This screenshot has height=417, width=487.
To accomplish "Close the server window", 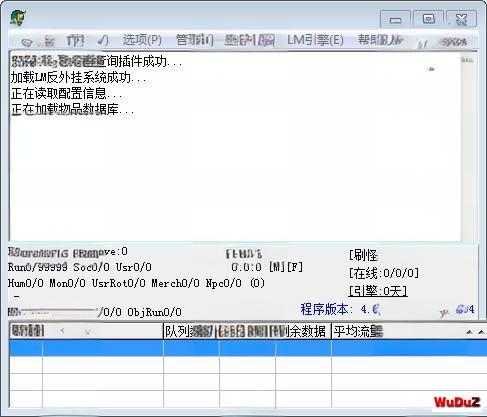I will pyautogui.click(x=462, y=19).
